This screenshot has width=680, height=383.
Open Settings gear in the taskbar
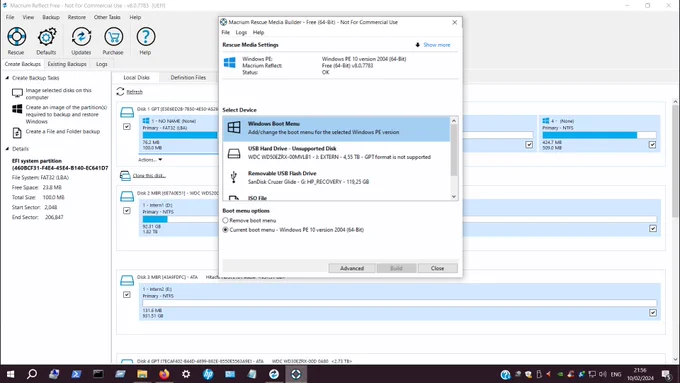coord(186,374)
